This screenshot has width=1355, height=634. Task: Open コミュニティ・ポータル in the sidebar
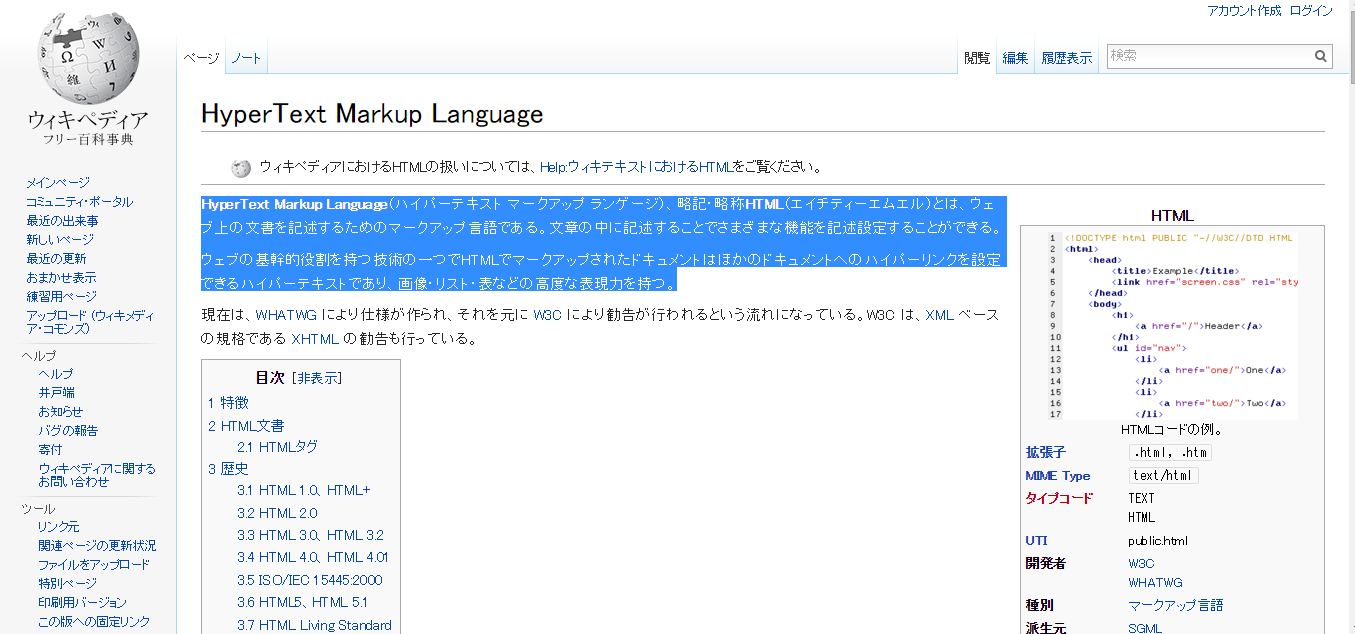tap(79, 201)
